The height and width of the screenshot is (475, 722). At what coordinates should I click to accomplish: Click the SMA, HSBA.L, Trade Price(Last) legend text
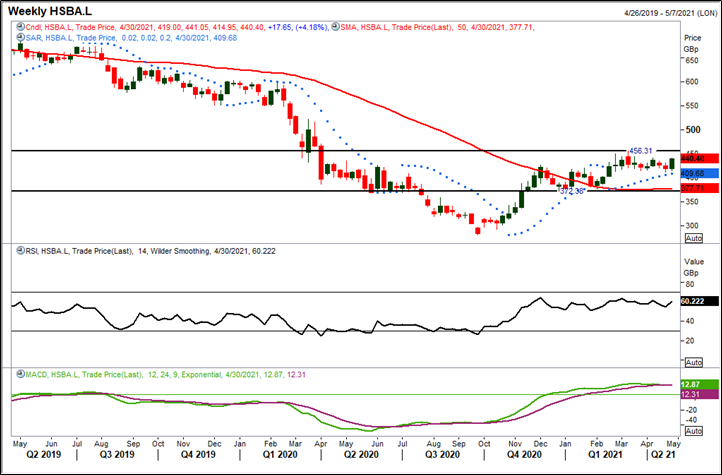(397, 28)
